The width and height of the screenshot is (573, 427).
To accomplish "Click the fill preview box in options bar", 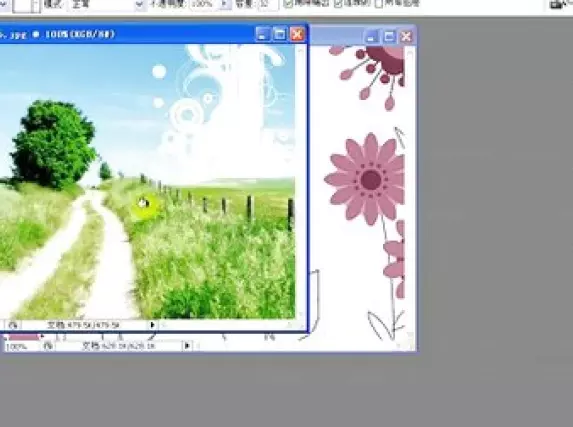I will pos(22,5).
